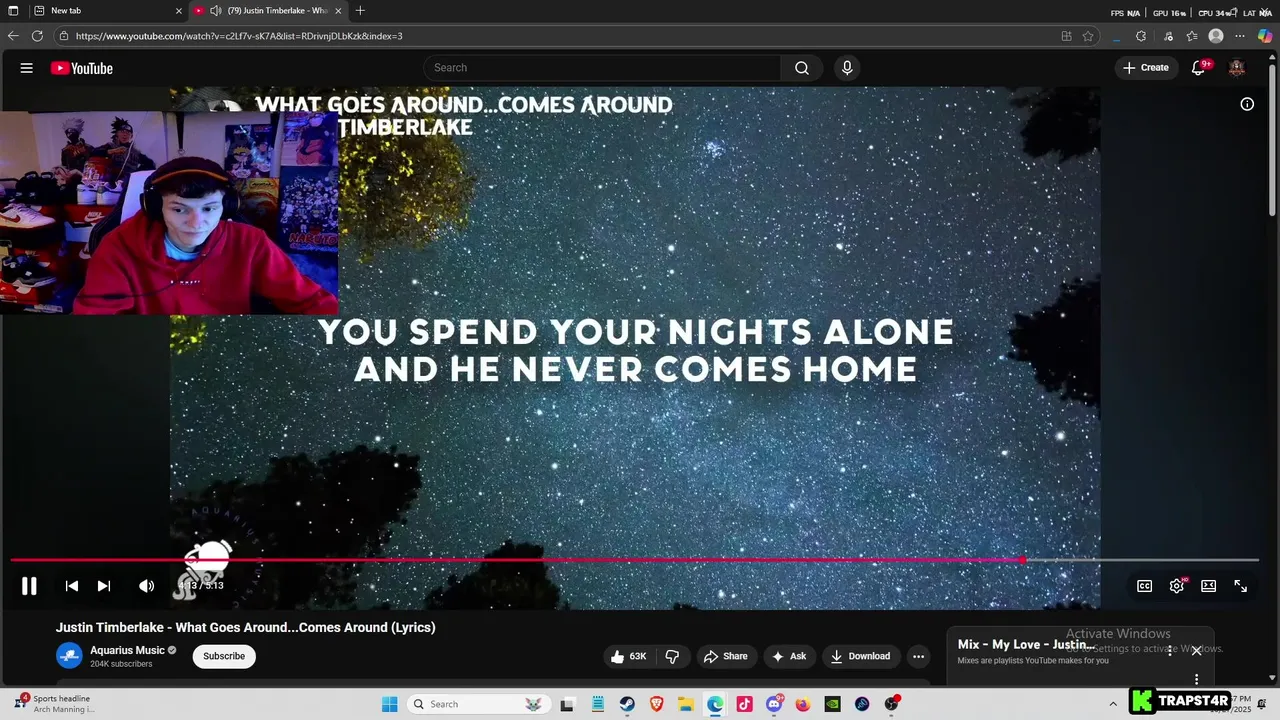Close the New tab browser tab
1280x720 pixels.
point(179,11)
